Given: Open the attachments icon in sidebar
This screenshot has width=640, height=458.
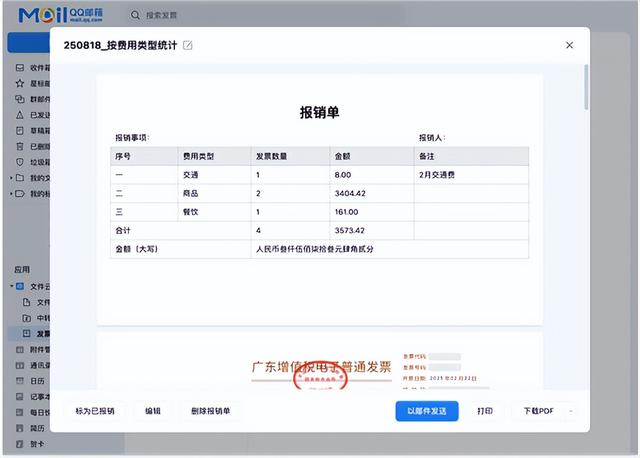Looking at the screenshot, I should coord(20,349).
